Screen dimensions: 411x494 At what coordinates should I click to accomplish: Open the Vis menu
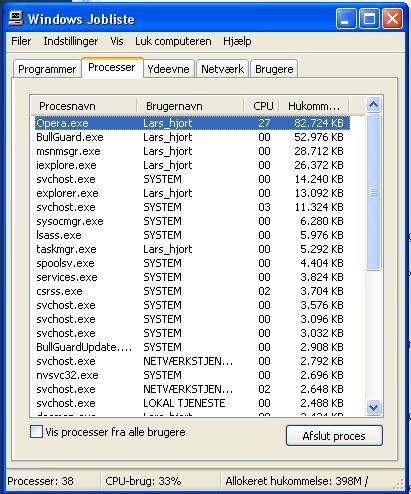pyautogui.click(x=117, y=41)
